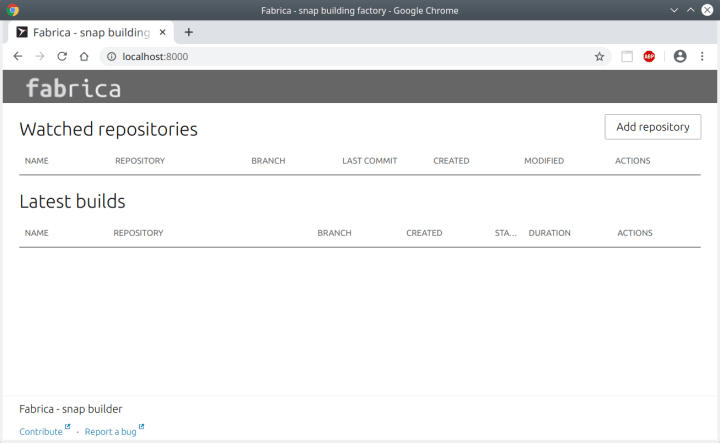
Task: Close the Fabrica tab
Action: pos(163,32)
